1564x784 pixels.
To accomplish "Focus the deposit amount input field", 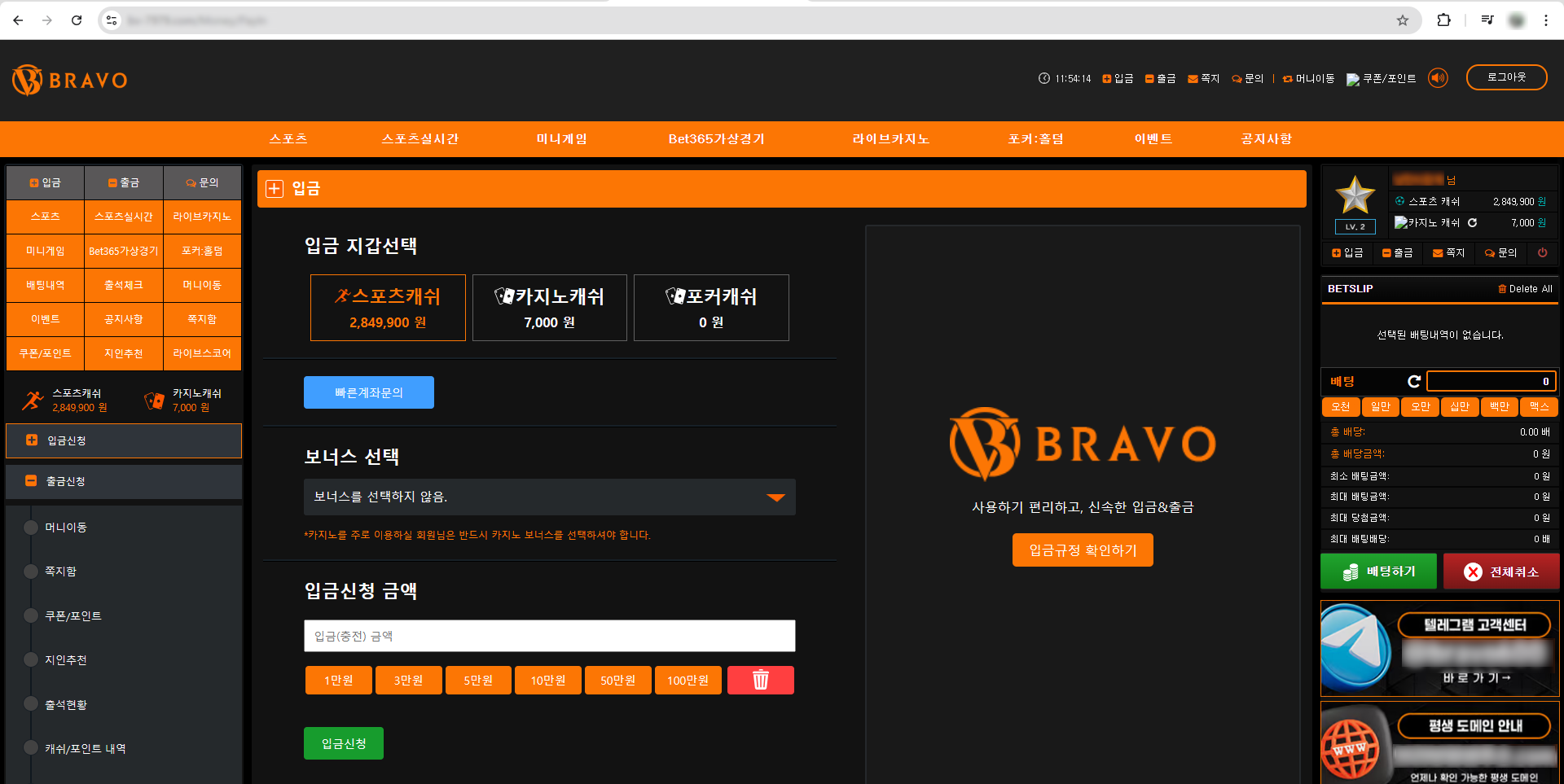I will (x=550, y=636).
